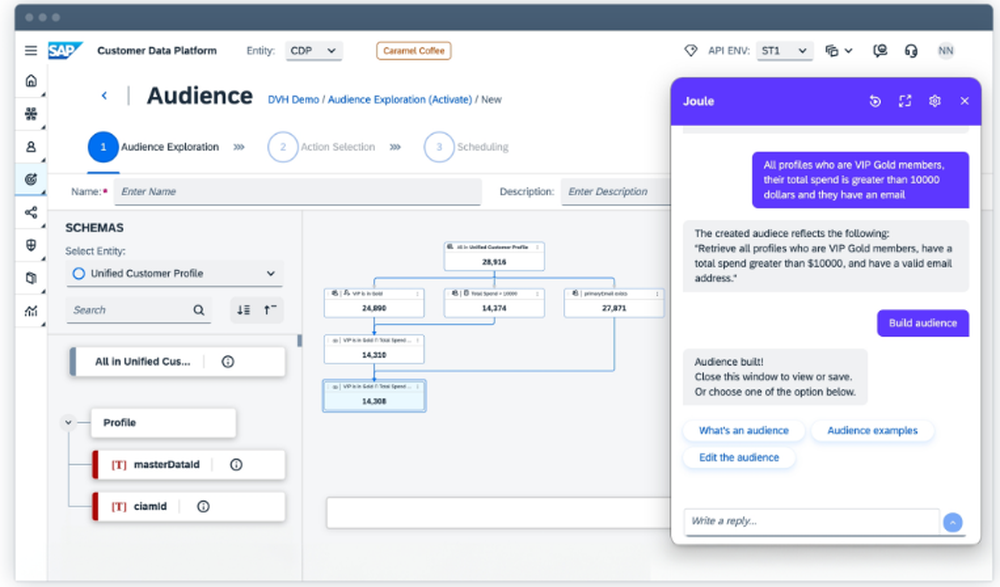The image size is (1000, 587).
Task: Select the masterDataId tree item
Action: point(189,464)
